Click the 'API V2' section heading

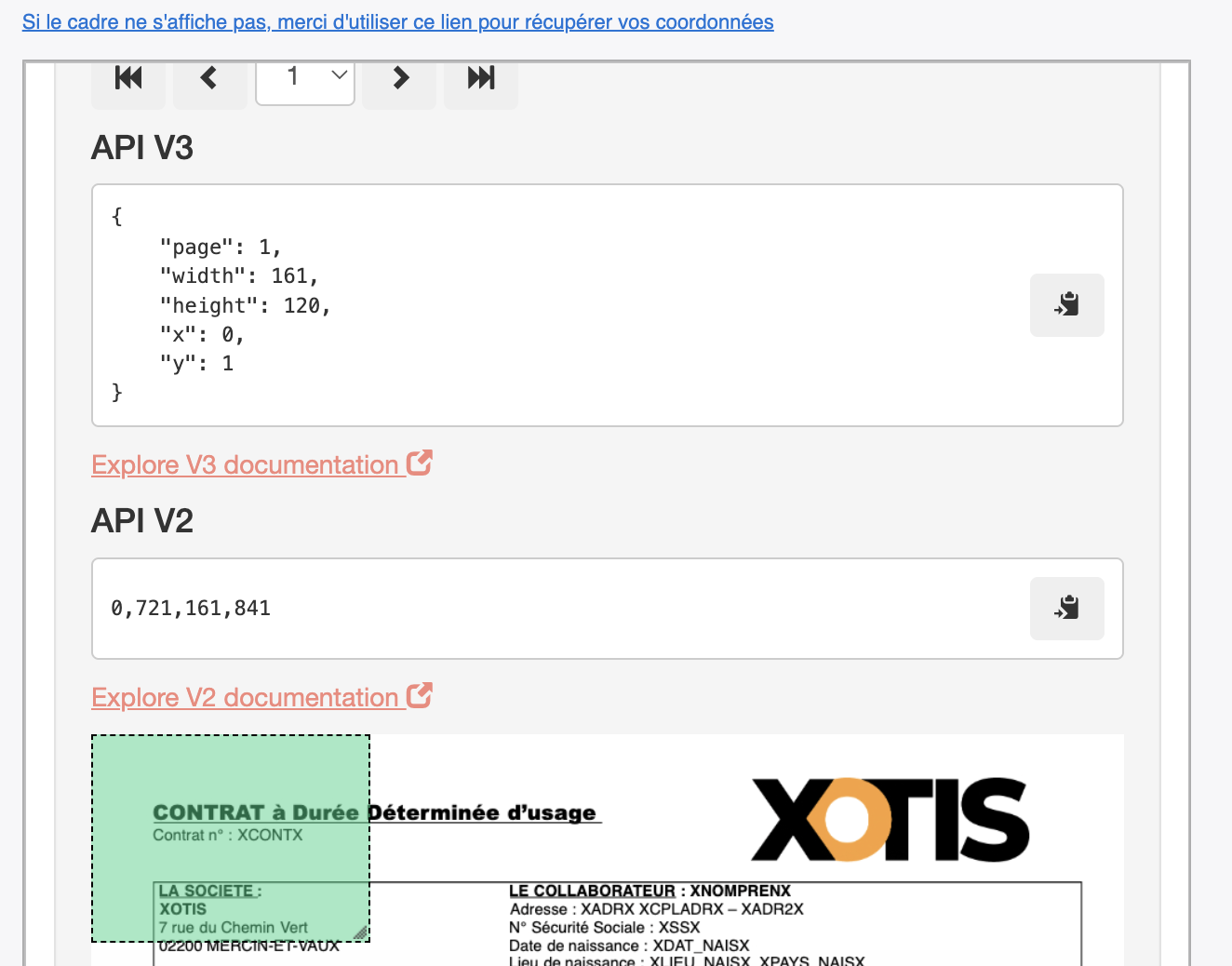point(142,521)
